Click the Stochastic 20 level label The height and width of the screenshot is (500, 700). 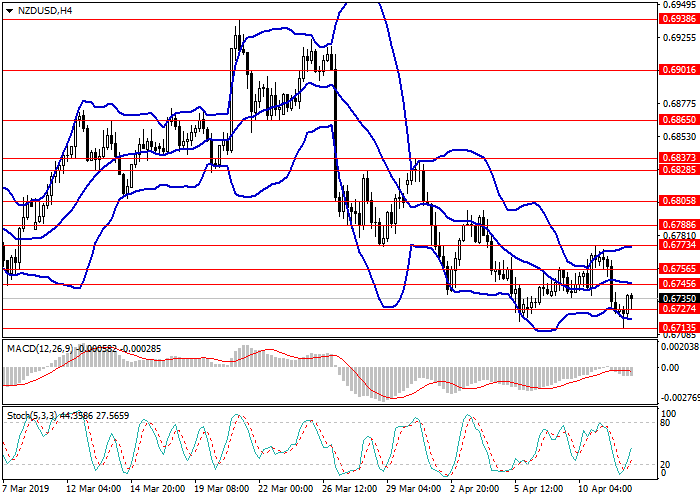665,464
